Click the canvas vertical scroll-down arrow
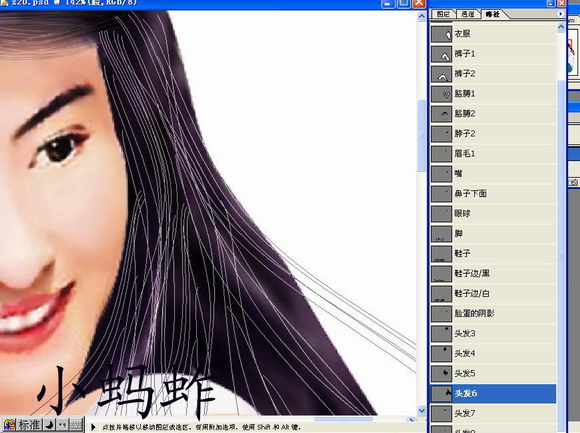Viewport: 580px width, 433px height. pyautogui.click(x=422, y=410)
